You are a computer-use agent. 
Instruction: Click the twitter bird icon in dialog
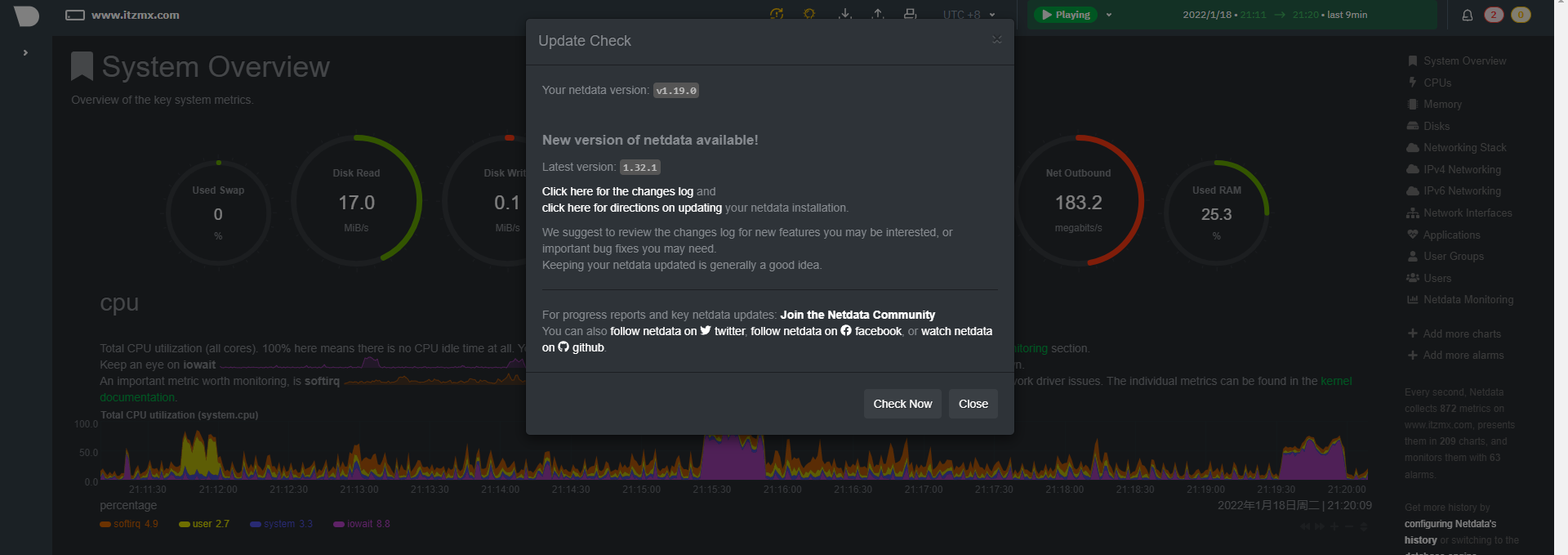[x=706, y=331]
